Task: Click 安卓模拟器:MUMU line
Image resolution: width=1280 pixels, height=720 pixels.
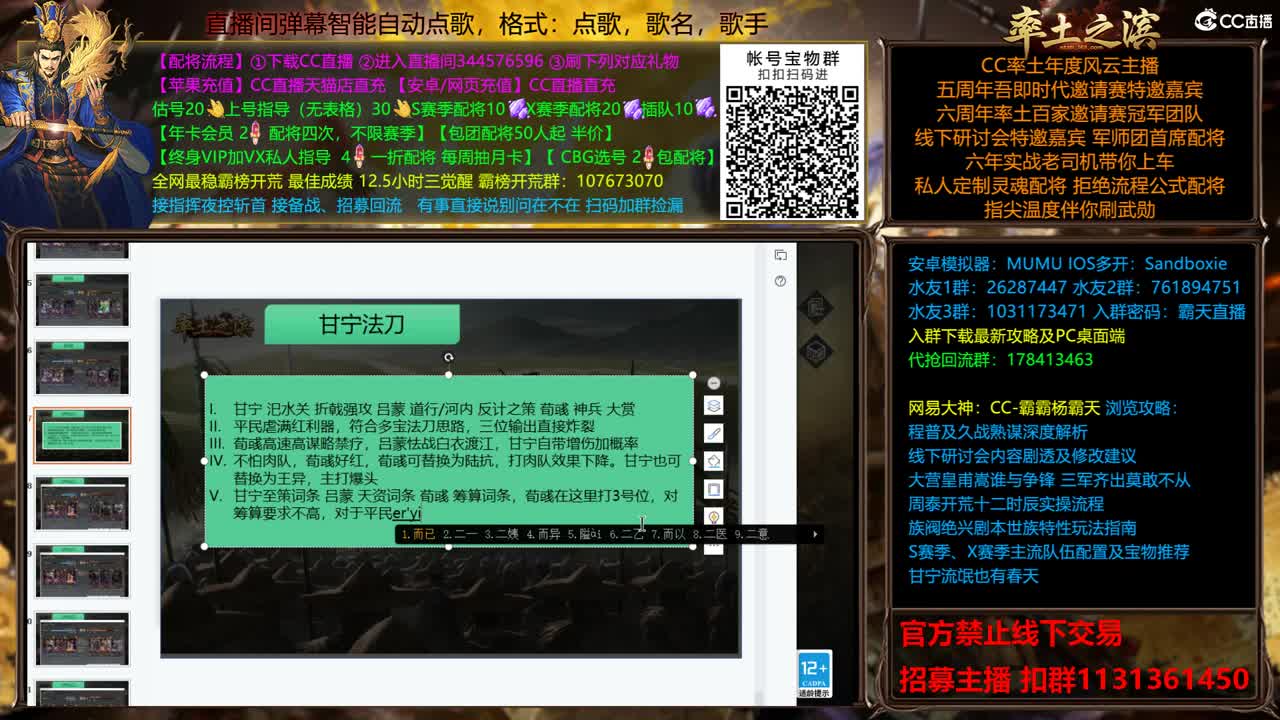Action: click(x=1067, y=264)
